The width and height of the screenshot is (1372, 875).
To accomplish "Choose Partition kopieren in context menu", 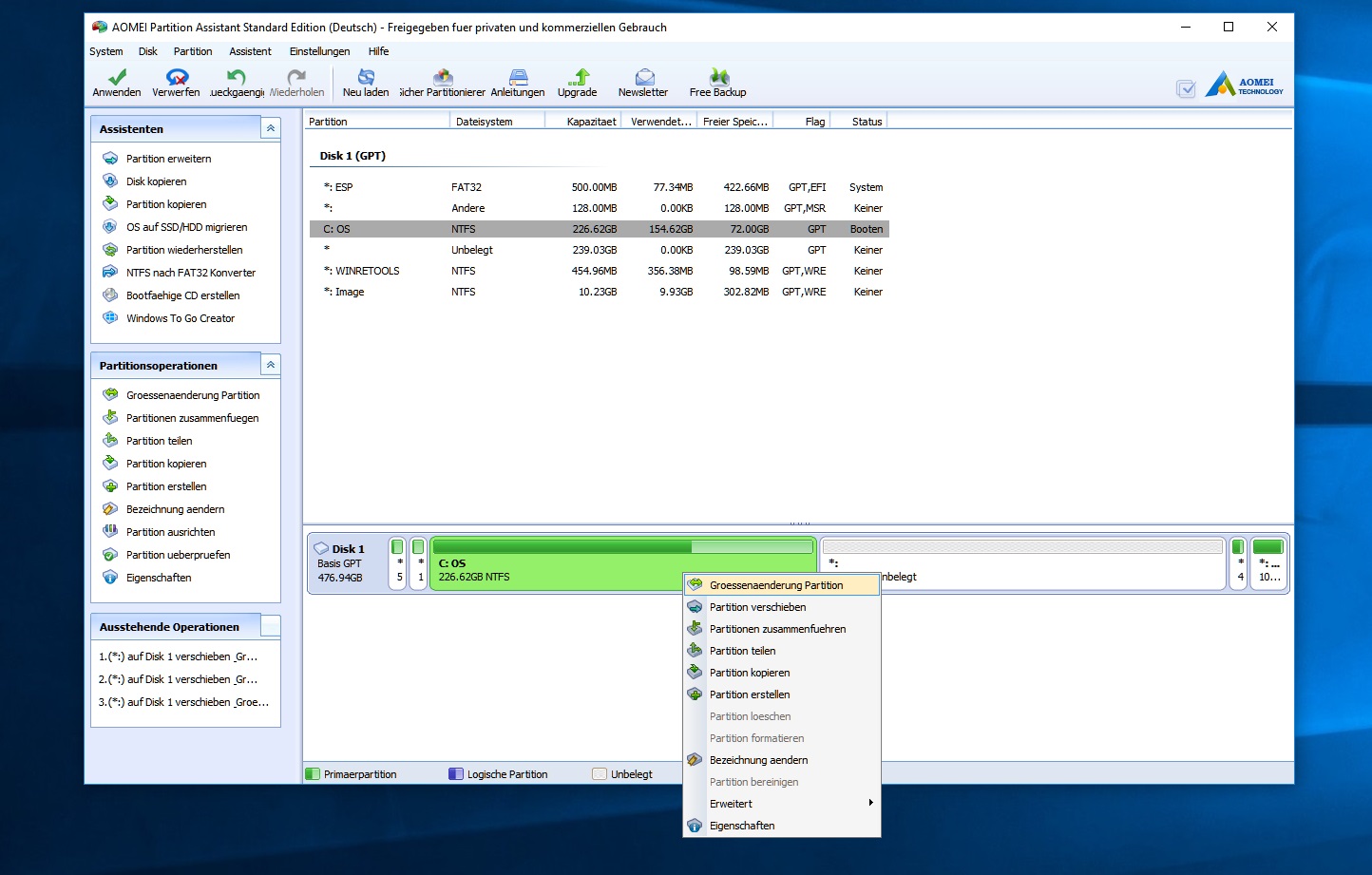I will [x=782, y=673].
